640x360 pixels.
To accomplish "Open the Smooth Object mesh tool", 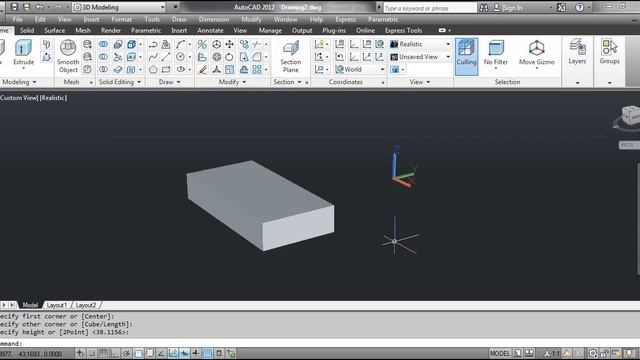I will tap(68, 56).
